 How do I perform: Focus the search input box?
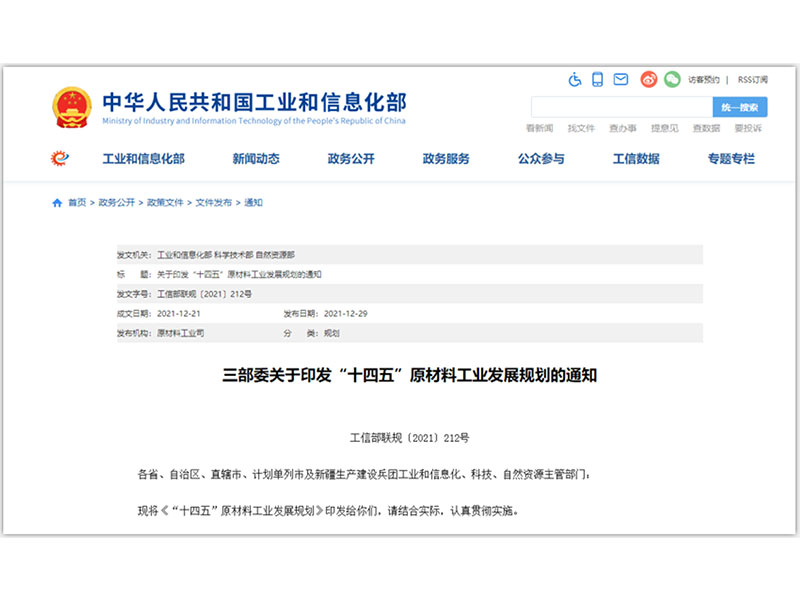(622, 107)
